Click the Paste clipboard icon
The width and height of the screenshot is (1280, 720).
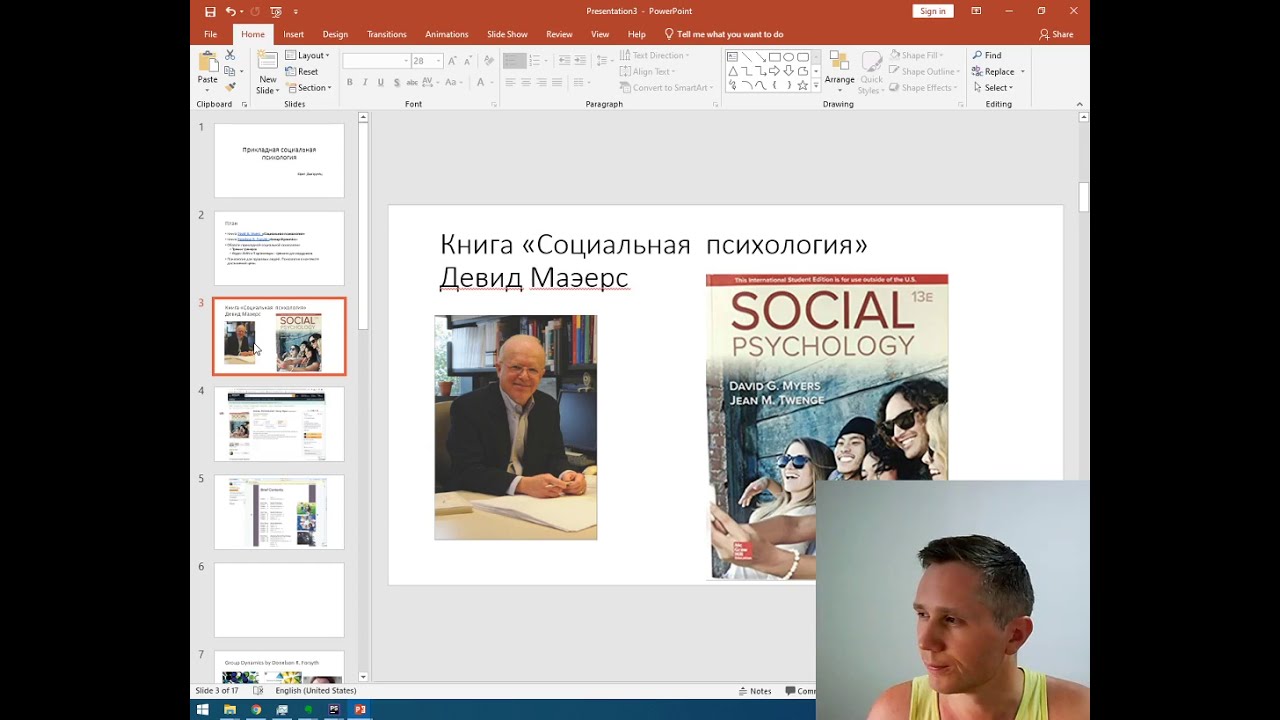click(x=207, y=62)
